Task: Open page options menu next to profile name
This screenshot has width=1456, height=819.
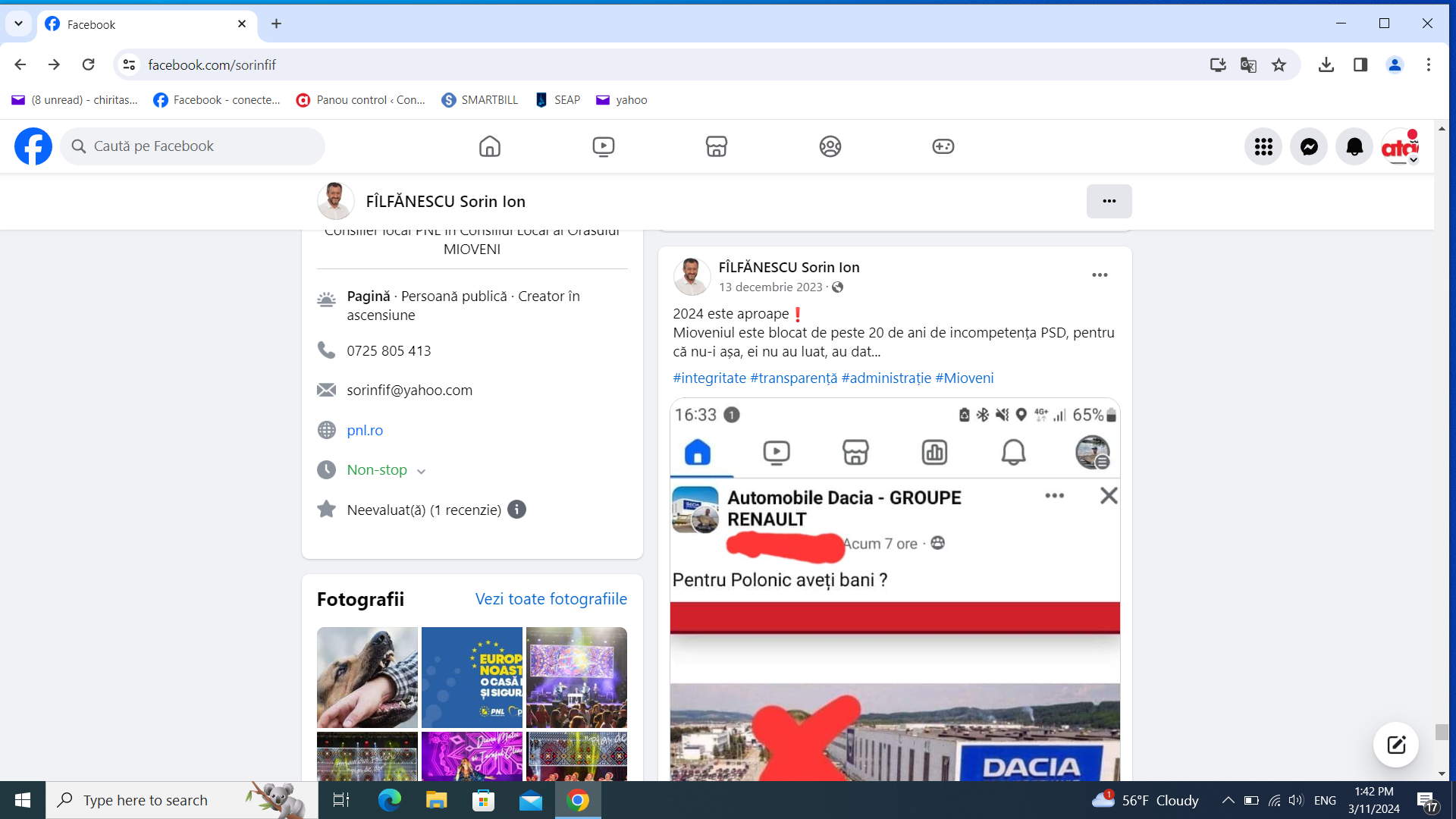Action: (x=1109, y=201)
